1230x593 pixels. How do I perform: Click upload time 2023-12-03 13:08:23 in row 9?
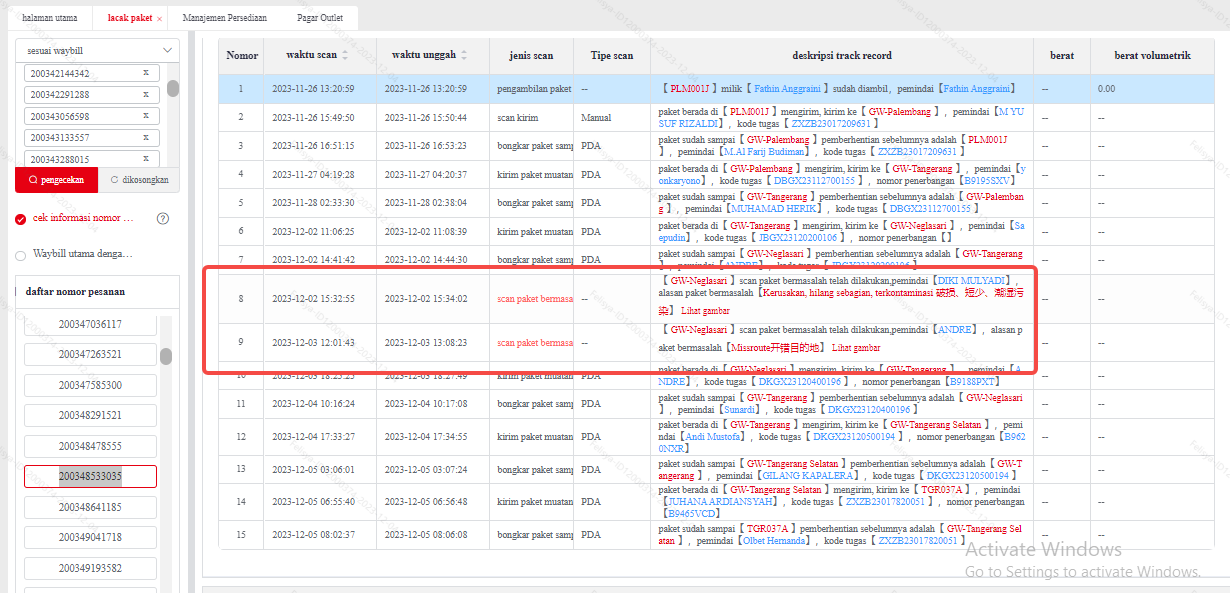click(426, 342)
